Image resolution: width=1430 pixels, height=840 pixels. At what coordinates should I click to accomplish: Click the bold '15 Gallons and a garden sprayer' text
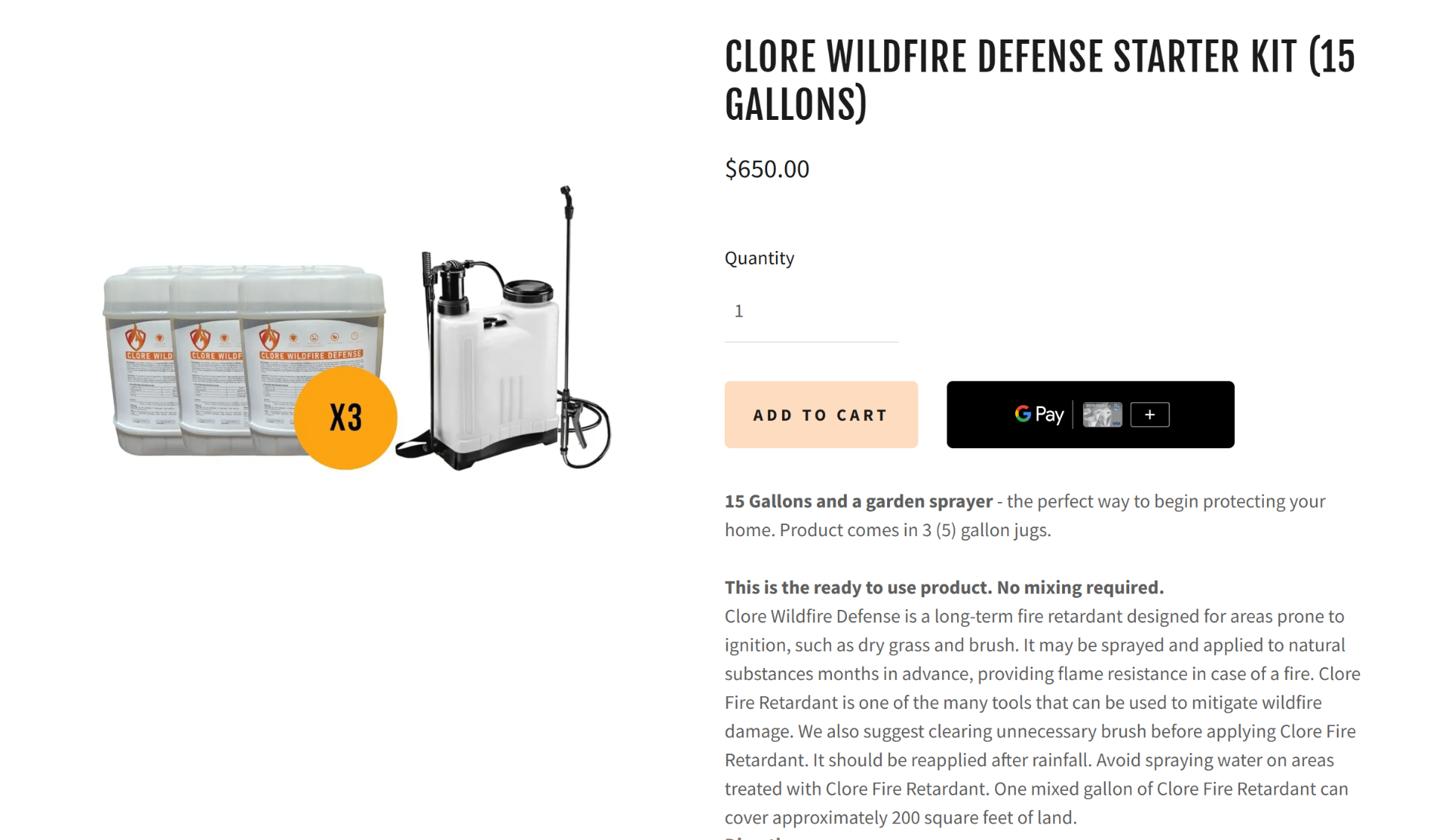858,501
